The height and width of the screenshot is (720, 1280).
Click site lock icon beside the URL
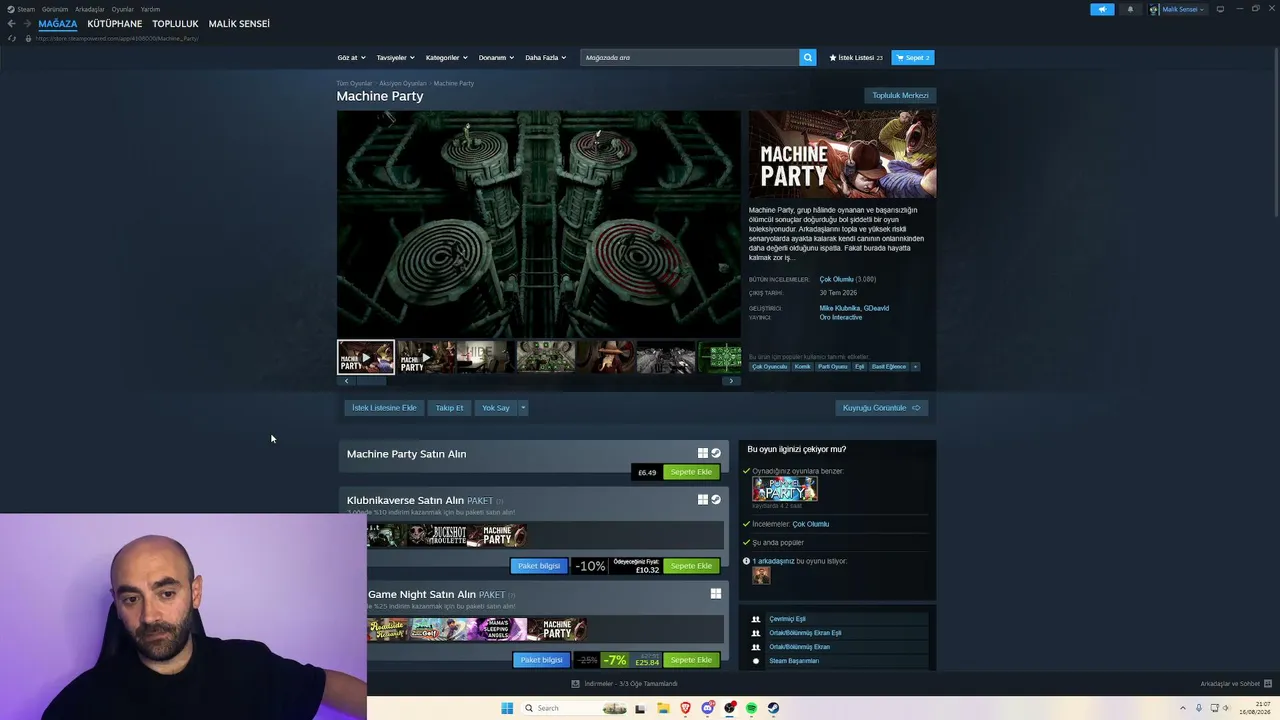tap(28, 38)
